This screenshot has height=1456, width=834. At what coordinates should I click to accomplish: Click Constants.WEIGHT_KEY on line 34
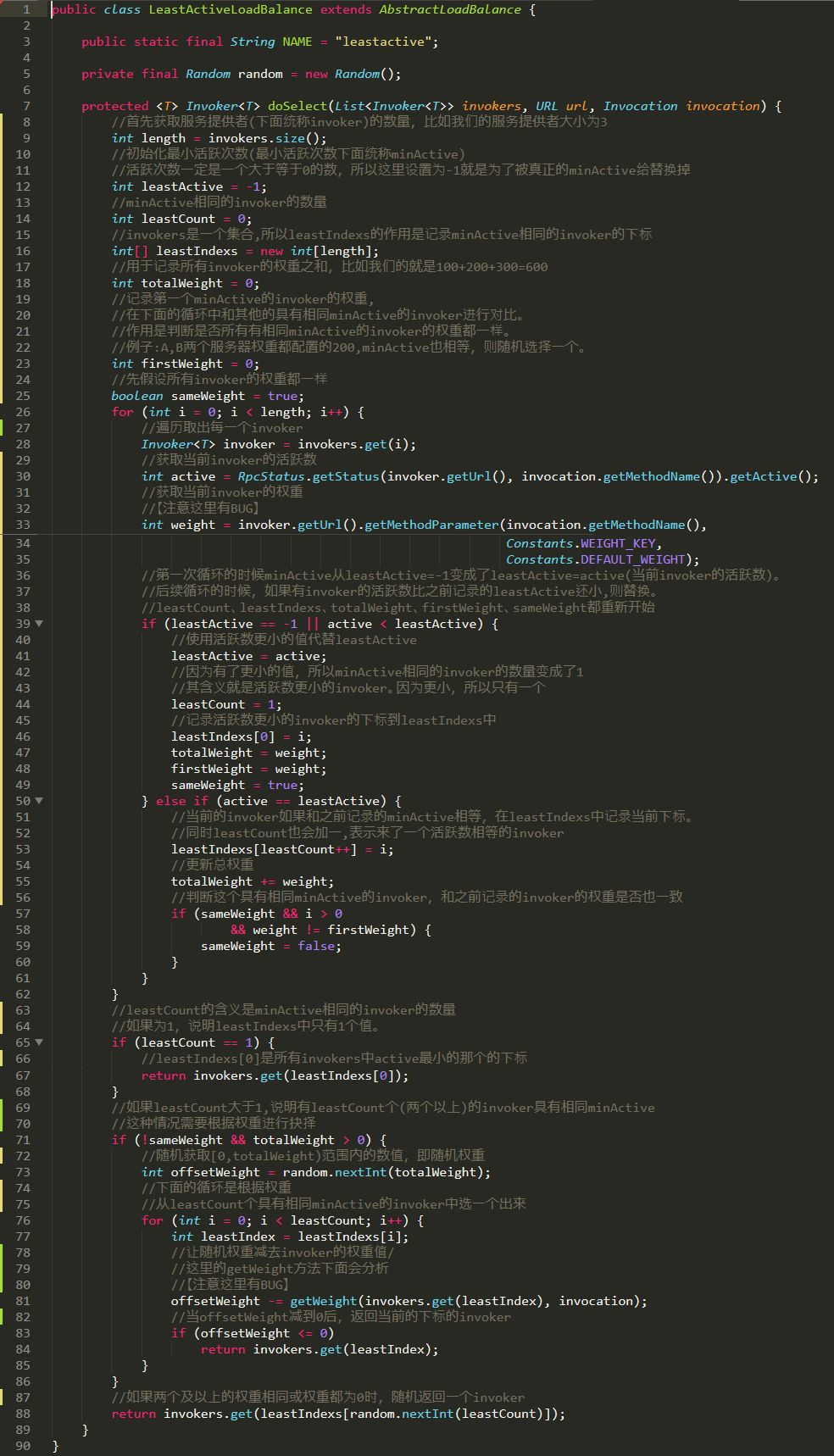pyautogui.click(x=583, y=543)
